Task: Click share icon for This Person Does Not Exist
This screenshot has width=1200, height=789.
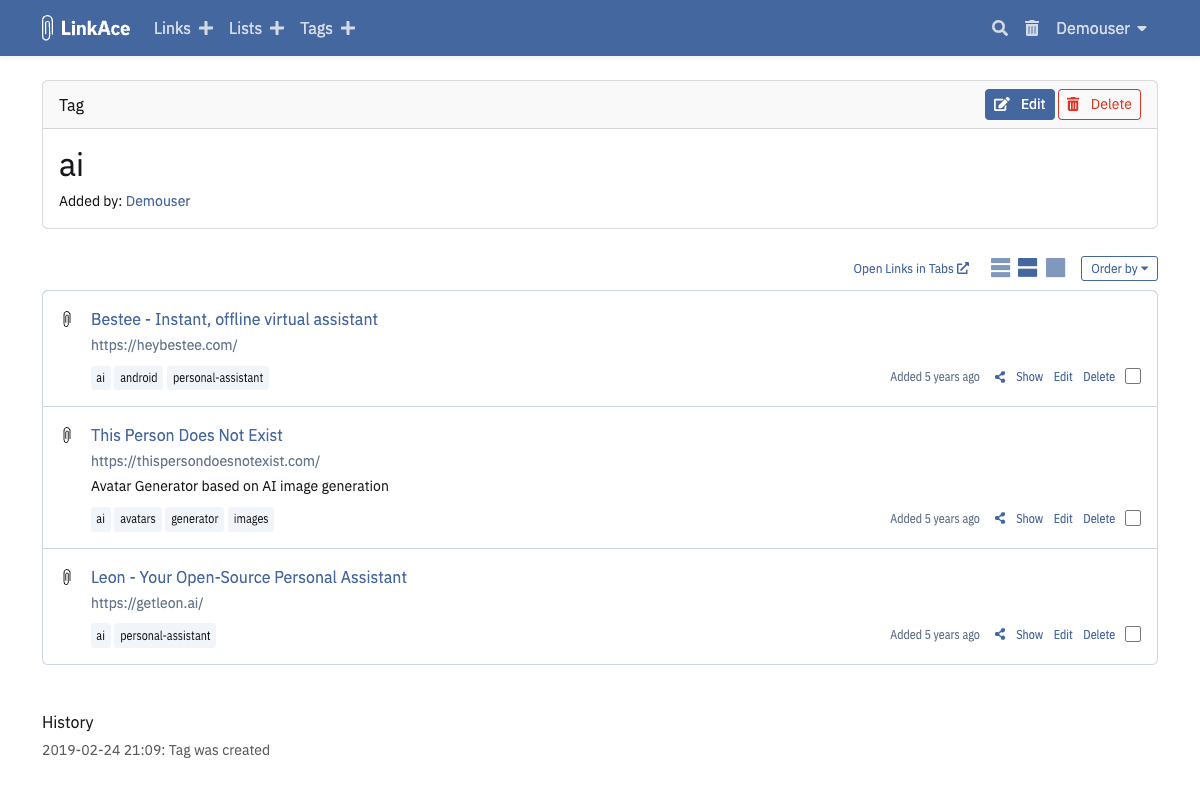Action: pos(999,519)
